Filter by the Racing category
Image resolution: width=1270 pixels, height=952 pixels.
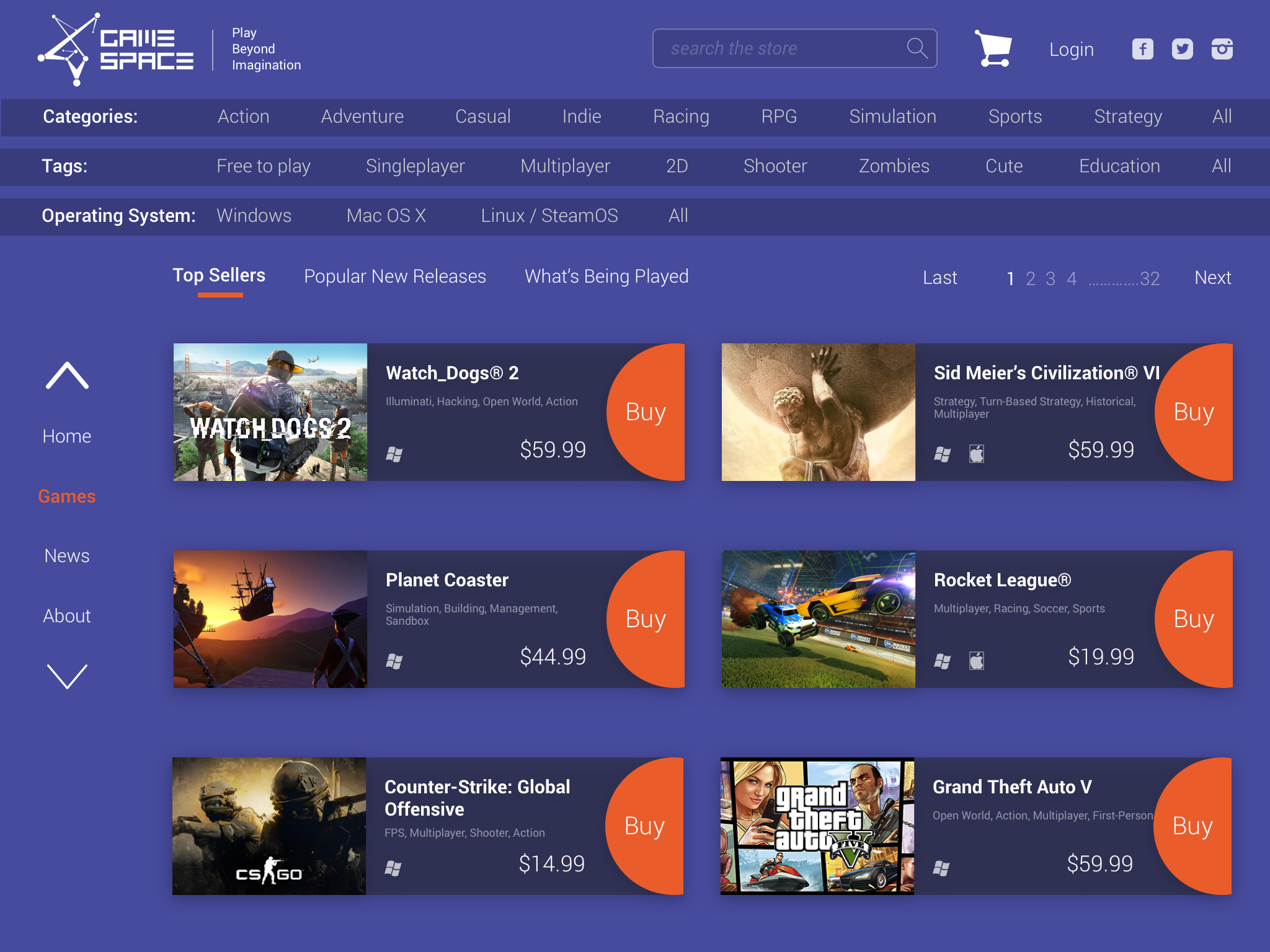(681, 117)
